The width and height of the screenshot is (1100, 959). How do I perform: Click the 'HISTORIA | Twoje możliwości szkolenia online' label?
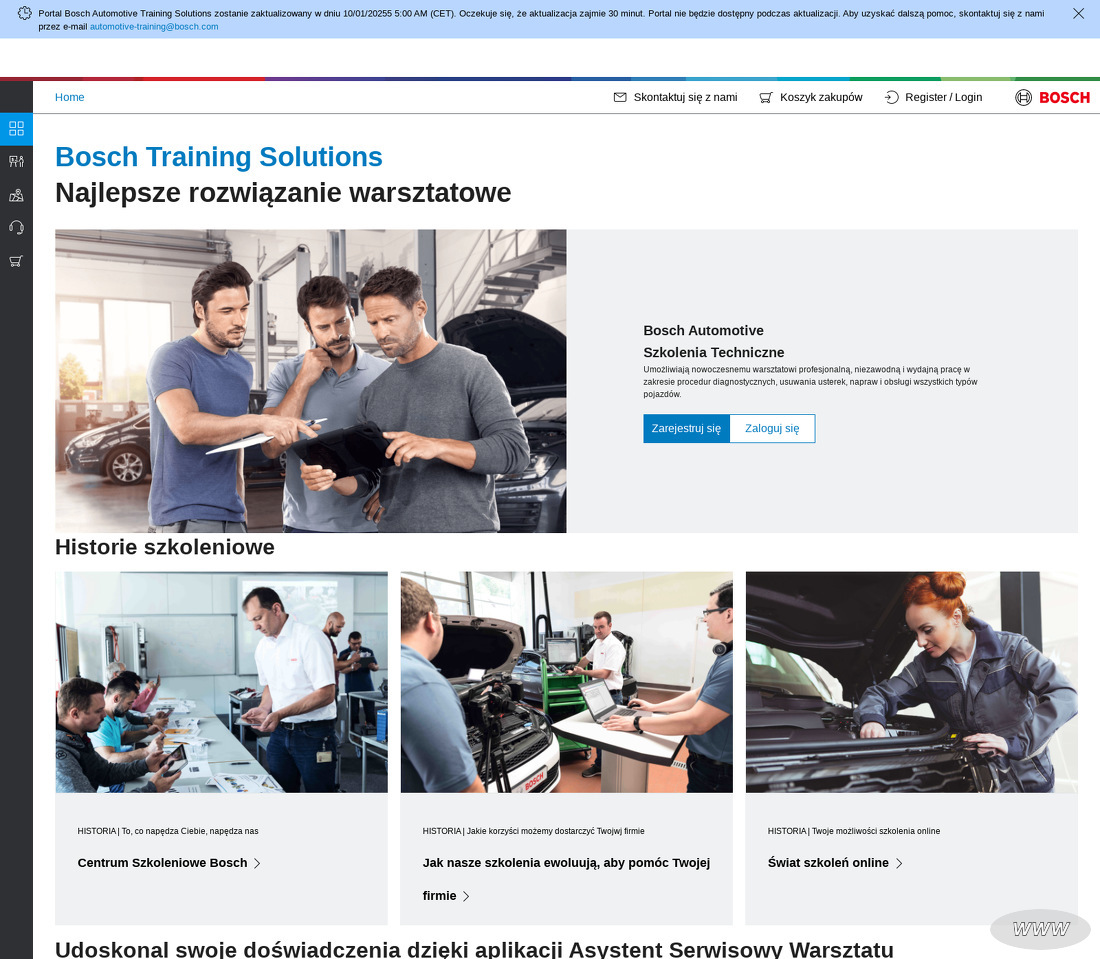[854, 831]
